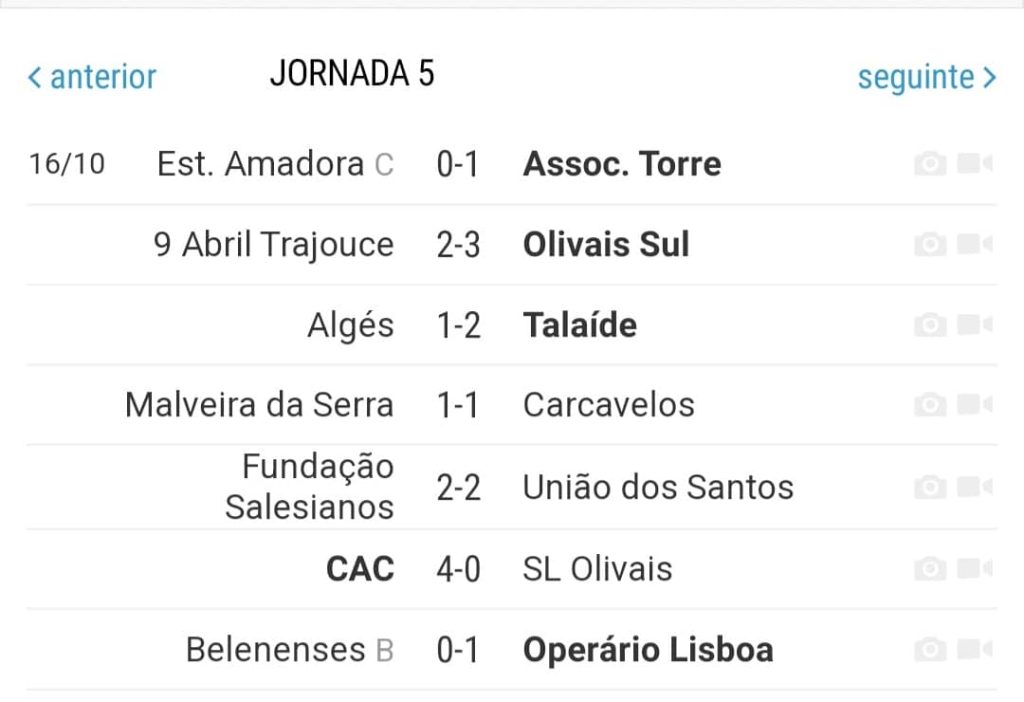The image size is (1024, 702).
Task: Open video icon for 9 Abril Trajouce match
Action: (x=975, y=244)
